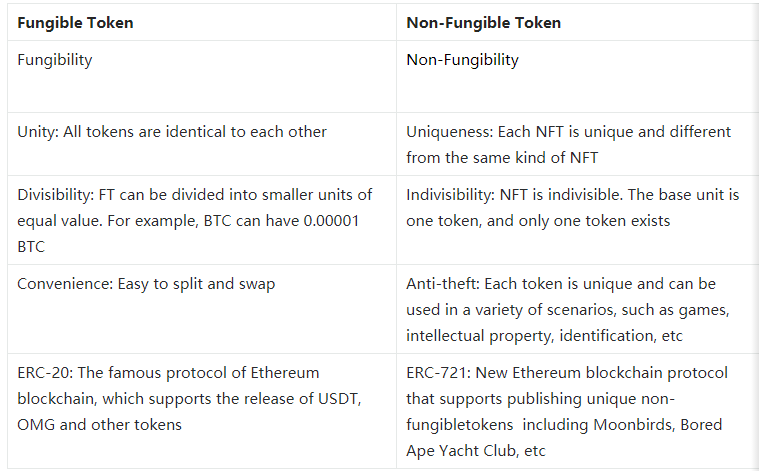Click the Indivisibility: NFT is indivisible cell
Viewport: 767px width, 472px height.
pos(577,220)
